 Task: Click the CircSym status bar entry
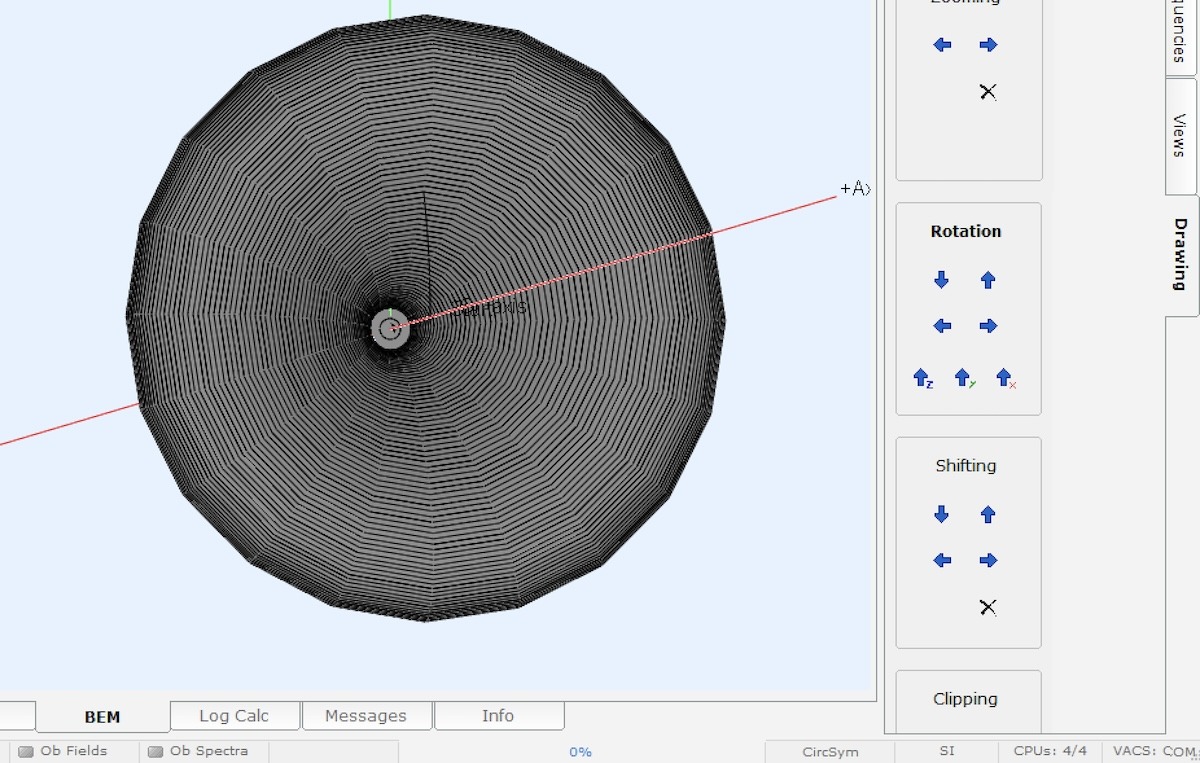(x=829, y=752)
